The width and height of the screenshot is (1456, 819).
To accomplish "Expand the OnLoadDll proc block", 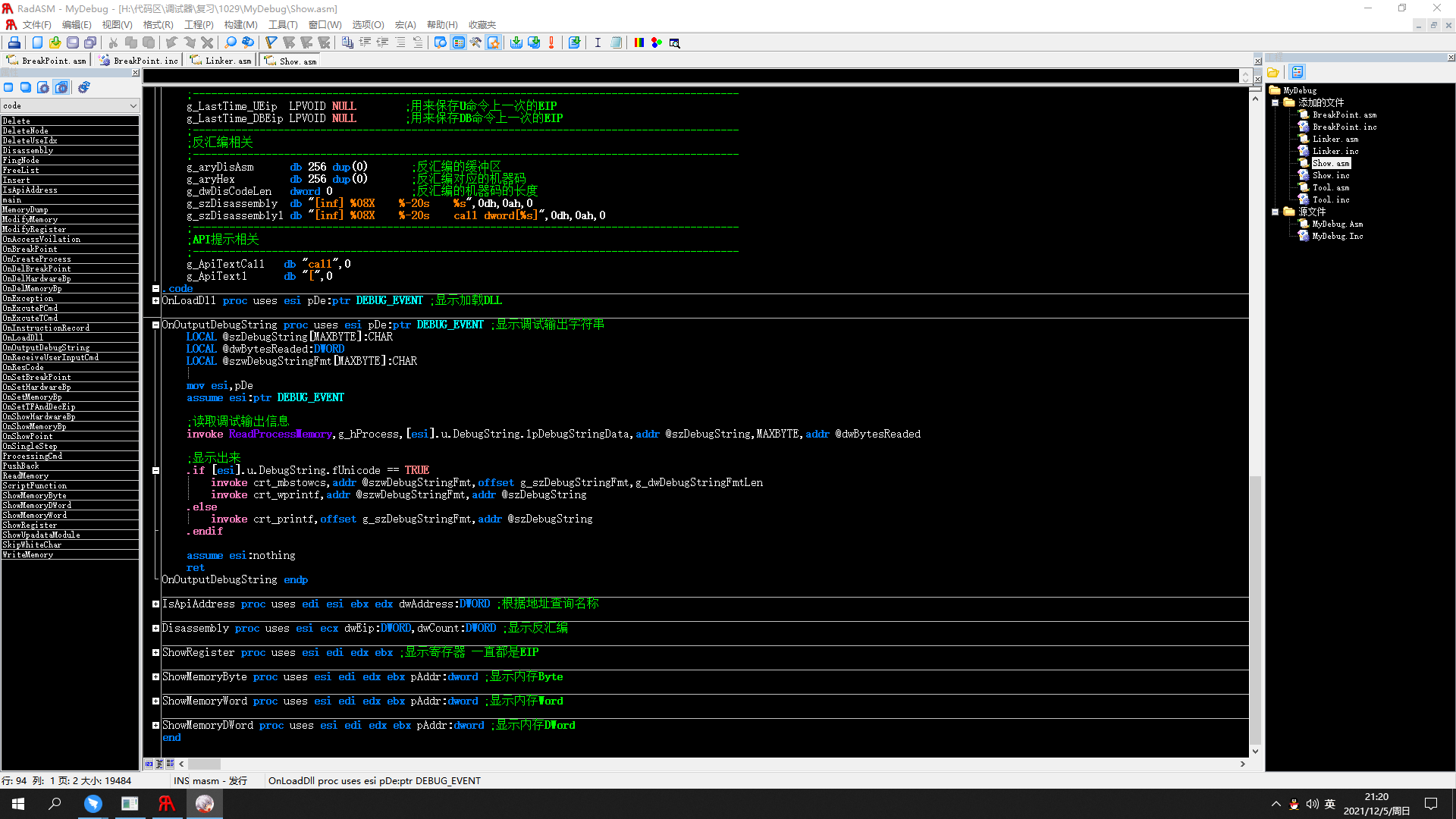I will pos(155,301).
